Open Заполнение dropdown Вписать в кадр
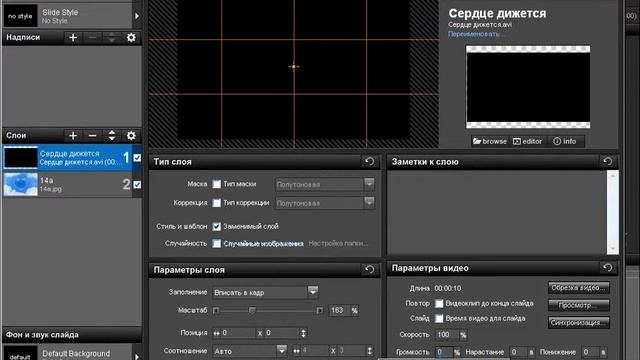The height and width of the screenshot is (360, 640). pyautogui.click(x=265, y=292)
